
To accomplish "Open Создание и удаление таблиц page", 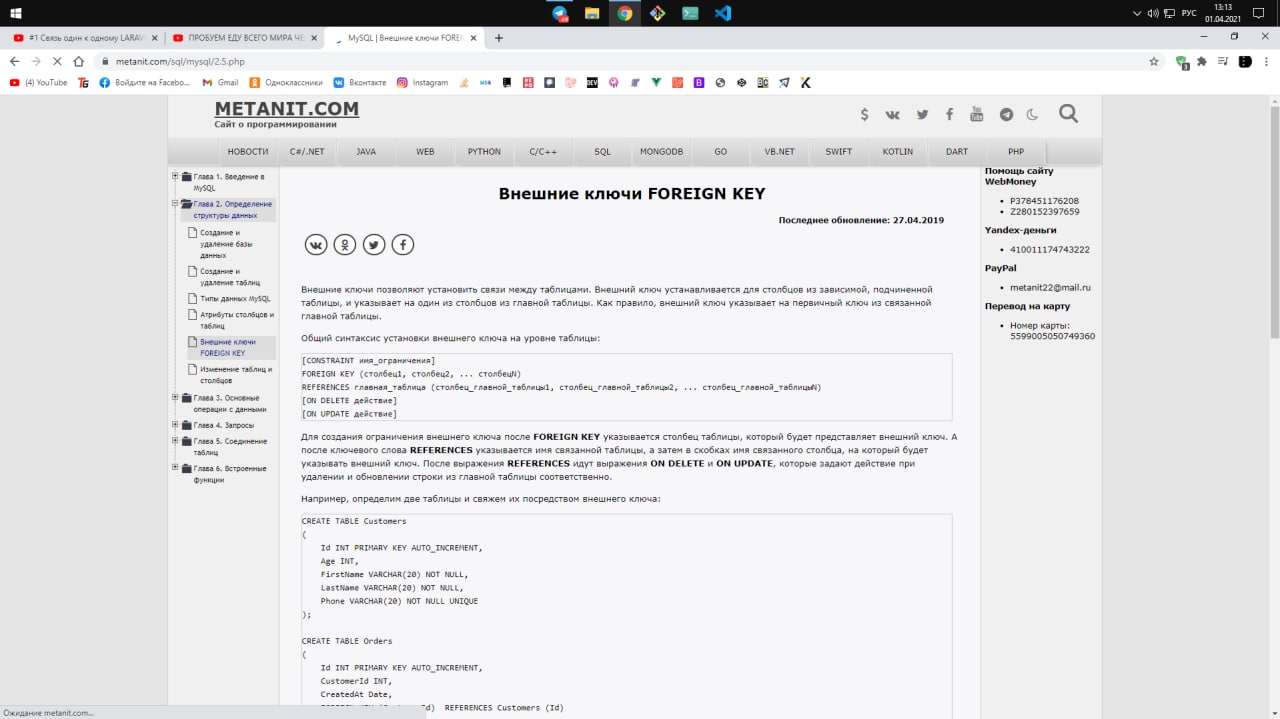I will click(230, 277).
